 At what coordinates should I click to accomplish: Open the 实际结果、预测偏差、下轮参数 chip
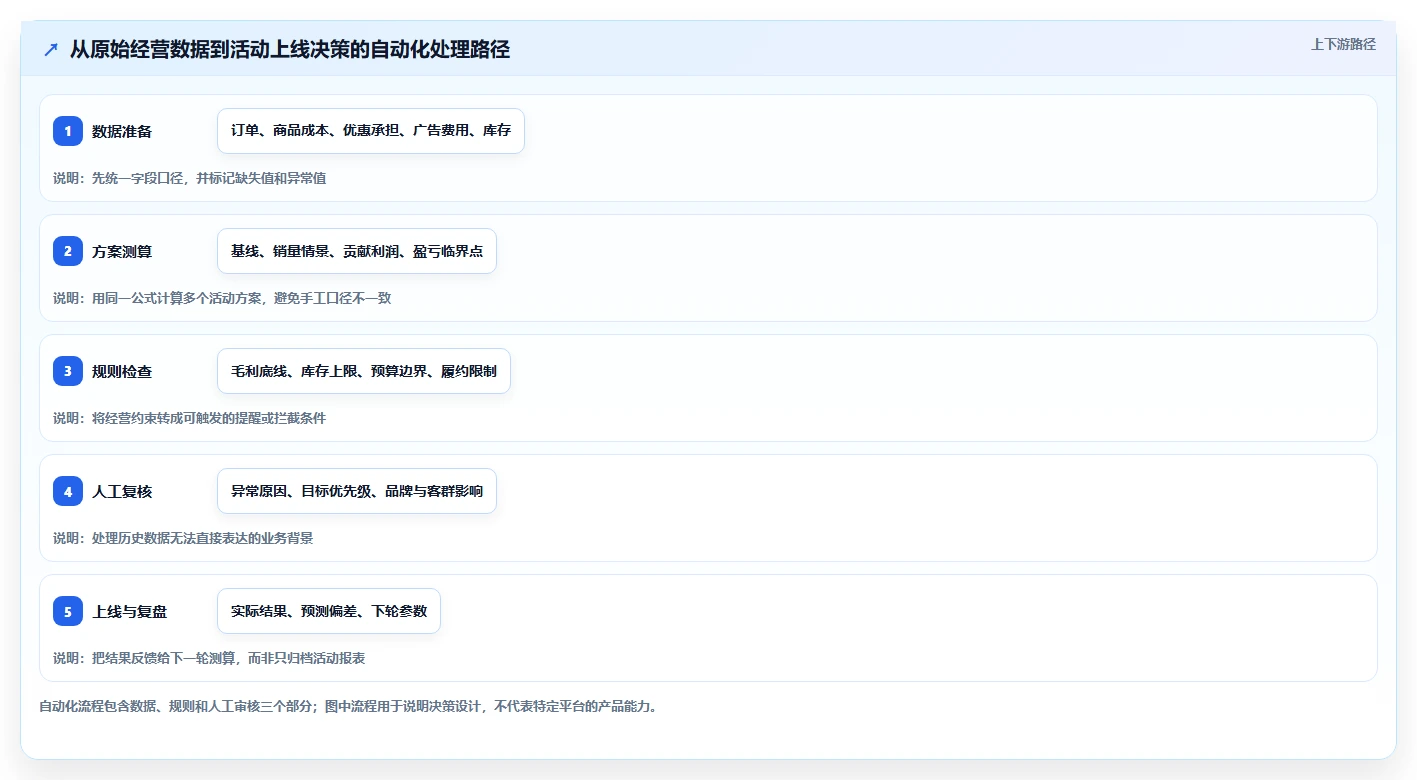coord(329,611)
